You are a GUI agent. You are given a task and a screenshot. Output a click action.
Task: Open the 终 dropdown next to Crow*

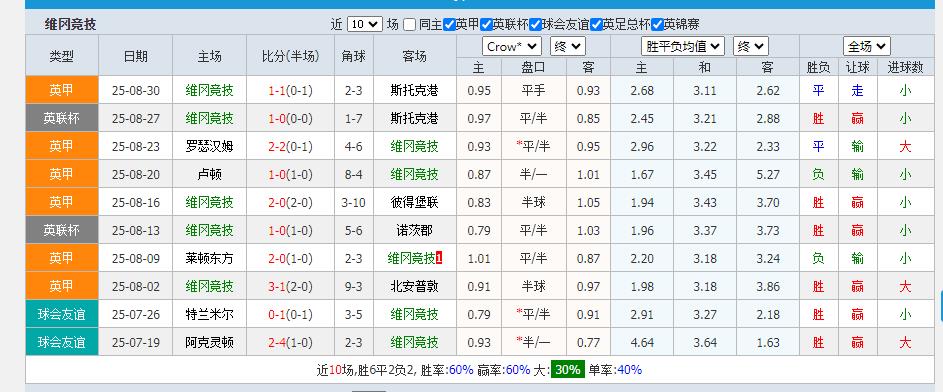point(567,46)
